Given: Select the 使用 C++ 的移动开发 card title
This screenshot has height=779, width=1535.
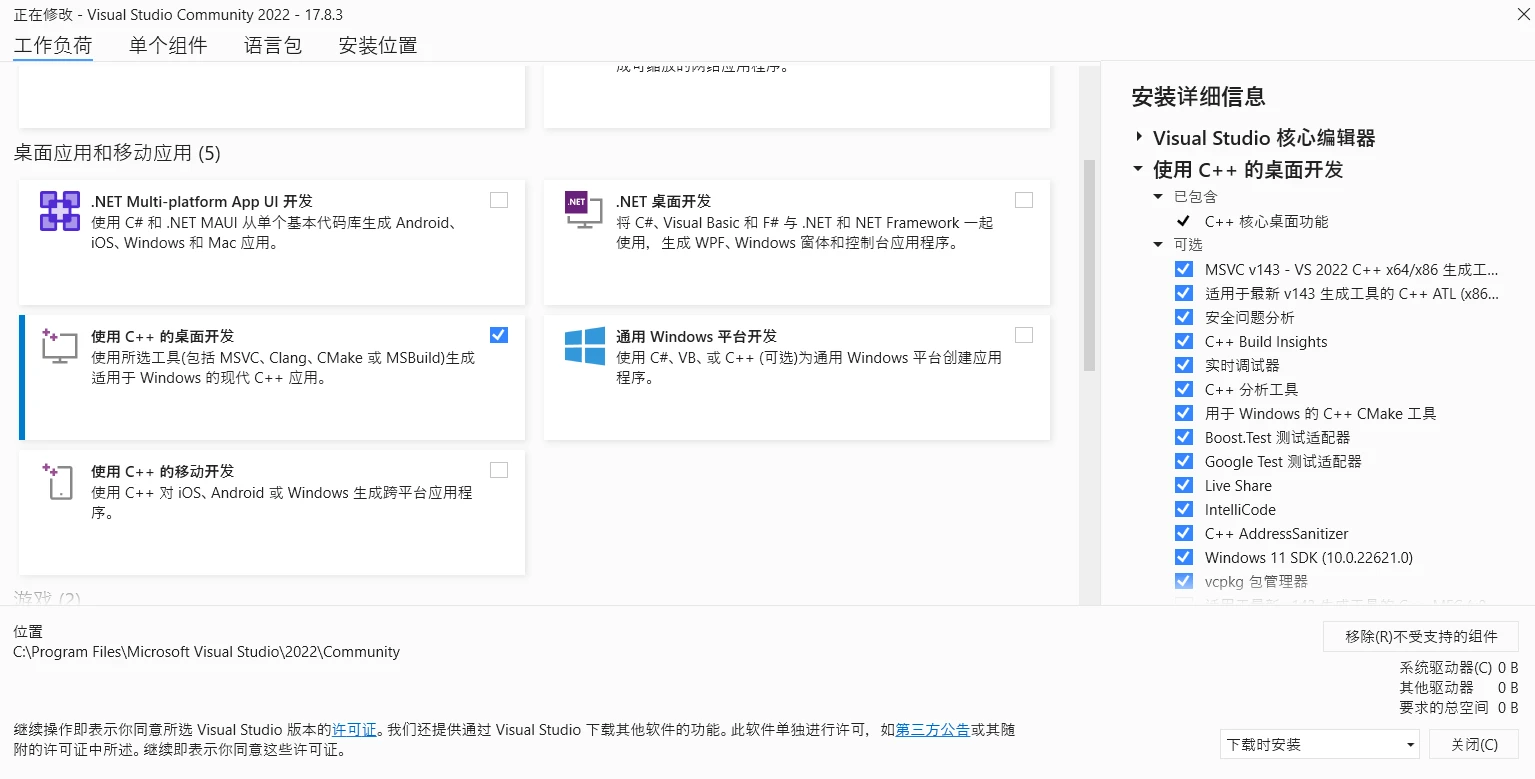Looking at the screenshot, I should [x=163, y=471].
